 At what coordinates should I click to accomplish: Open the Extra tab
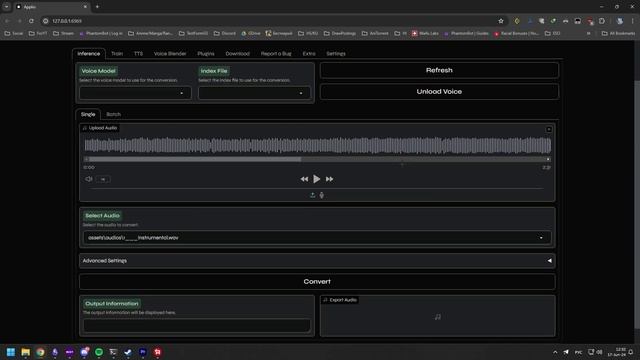point(309,53)
